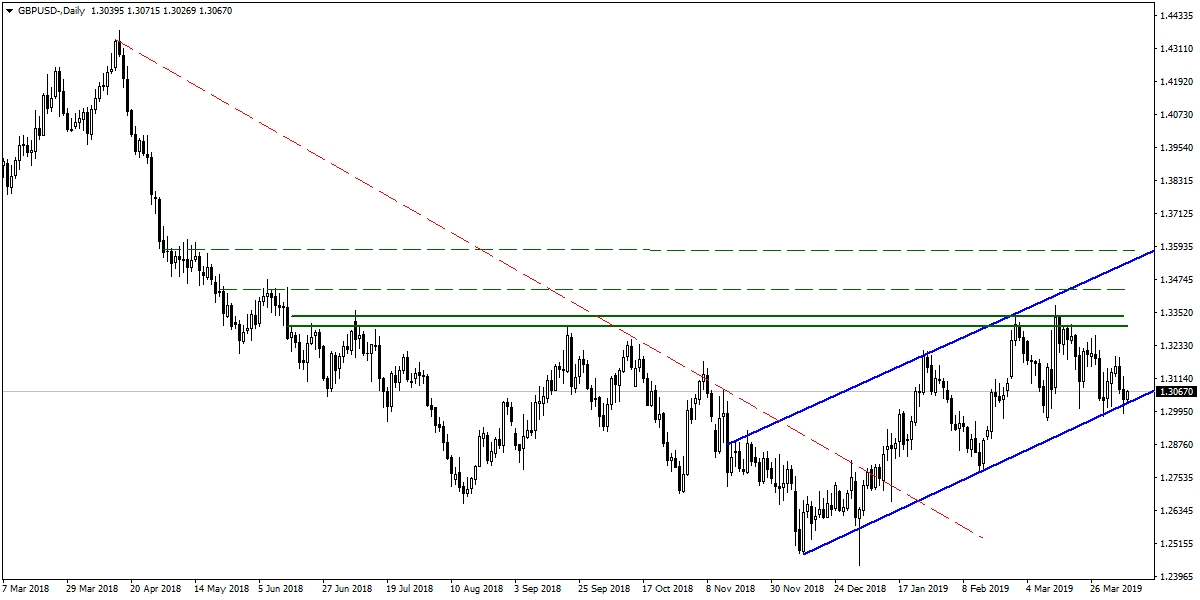Click the 1.38315 price scale label
Screen dimensions: 1200x600
(x=1178, y=181)
